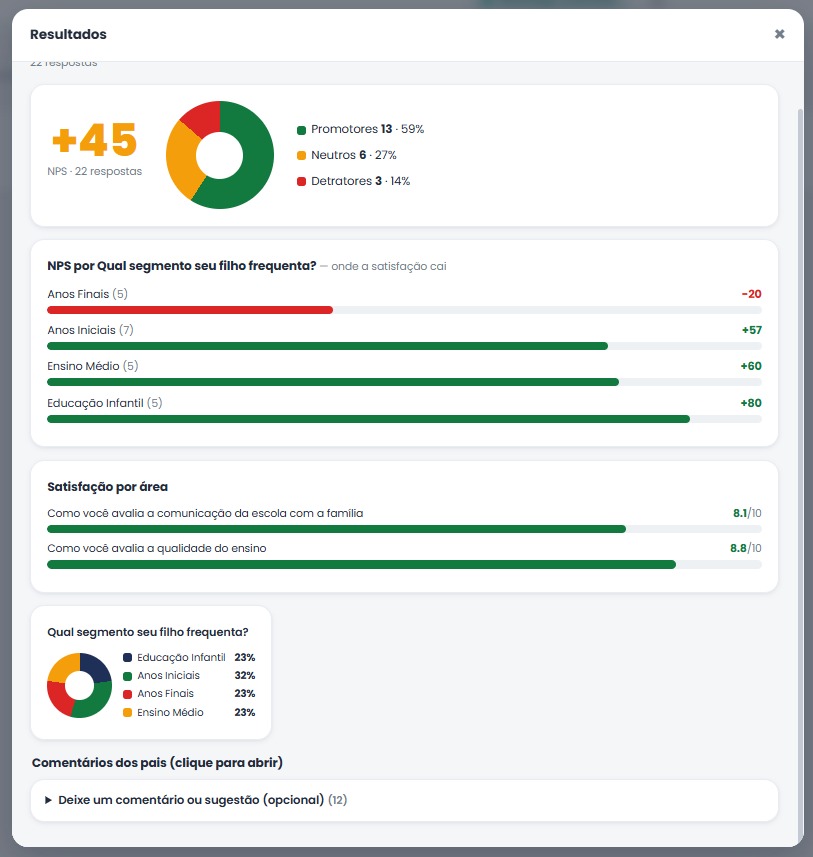The height and width of the screenshot is (857, 813).
Task: Click 'Anos Finais (5)' row label
Action: [x=87, y=294]
